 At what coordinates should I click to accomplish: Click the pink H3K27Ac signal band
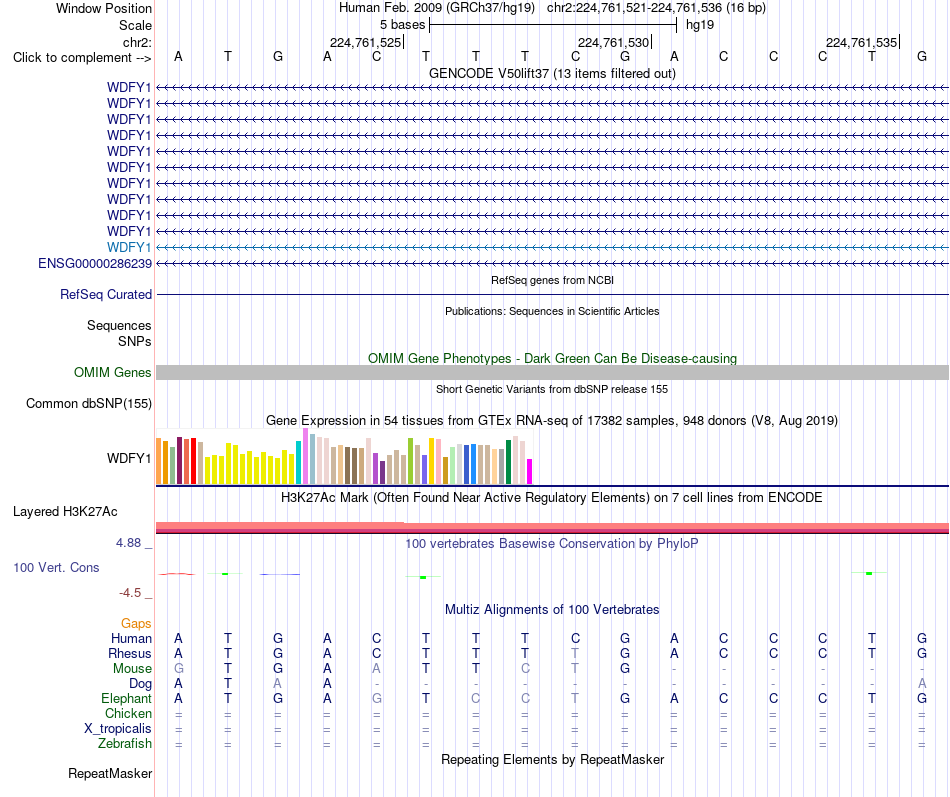[552, 527]
